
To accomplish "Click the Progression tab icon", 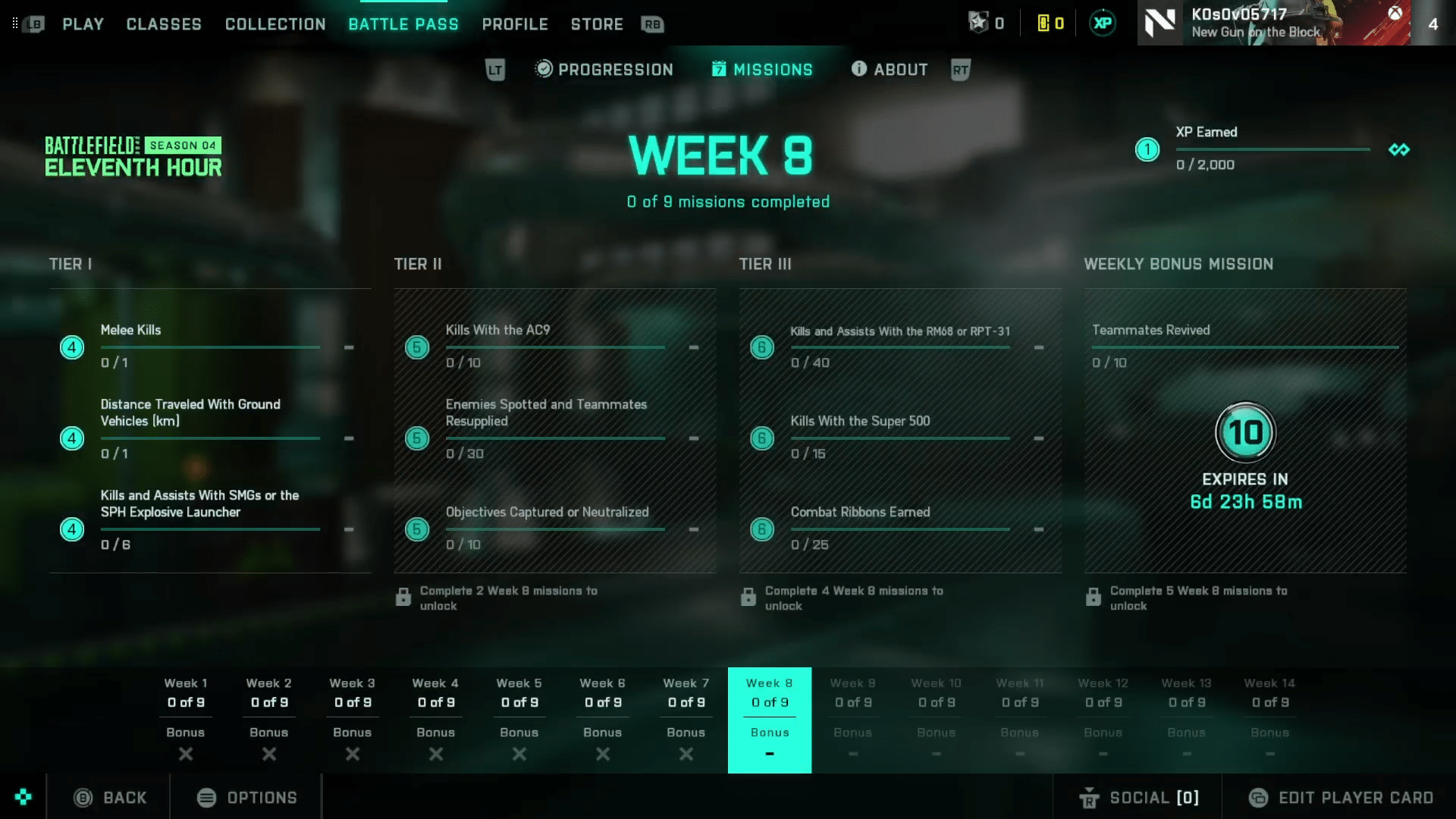I will (x=542, y=69).
